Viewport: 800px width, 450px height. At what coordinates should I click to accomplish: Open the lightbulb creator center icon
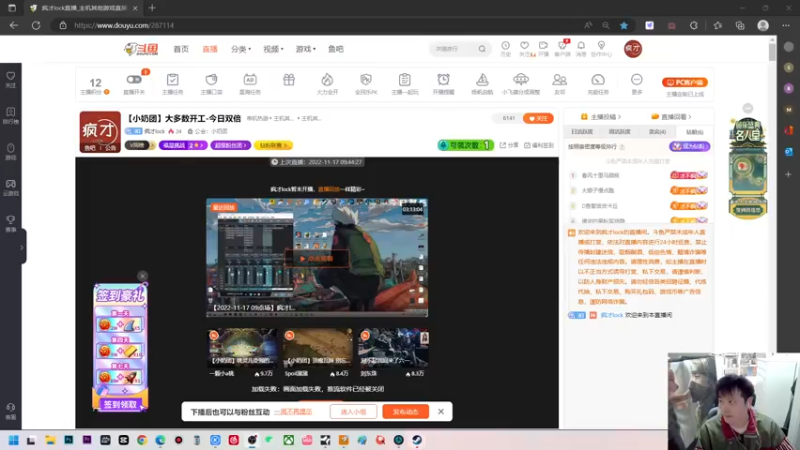(601, 46)
